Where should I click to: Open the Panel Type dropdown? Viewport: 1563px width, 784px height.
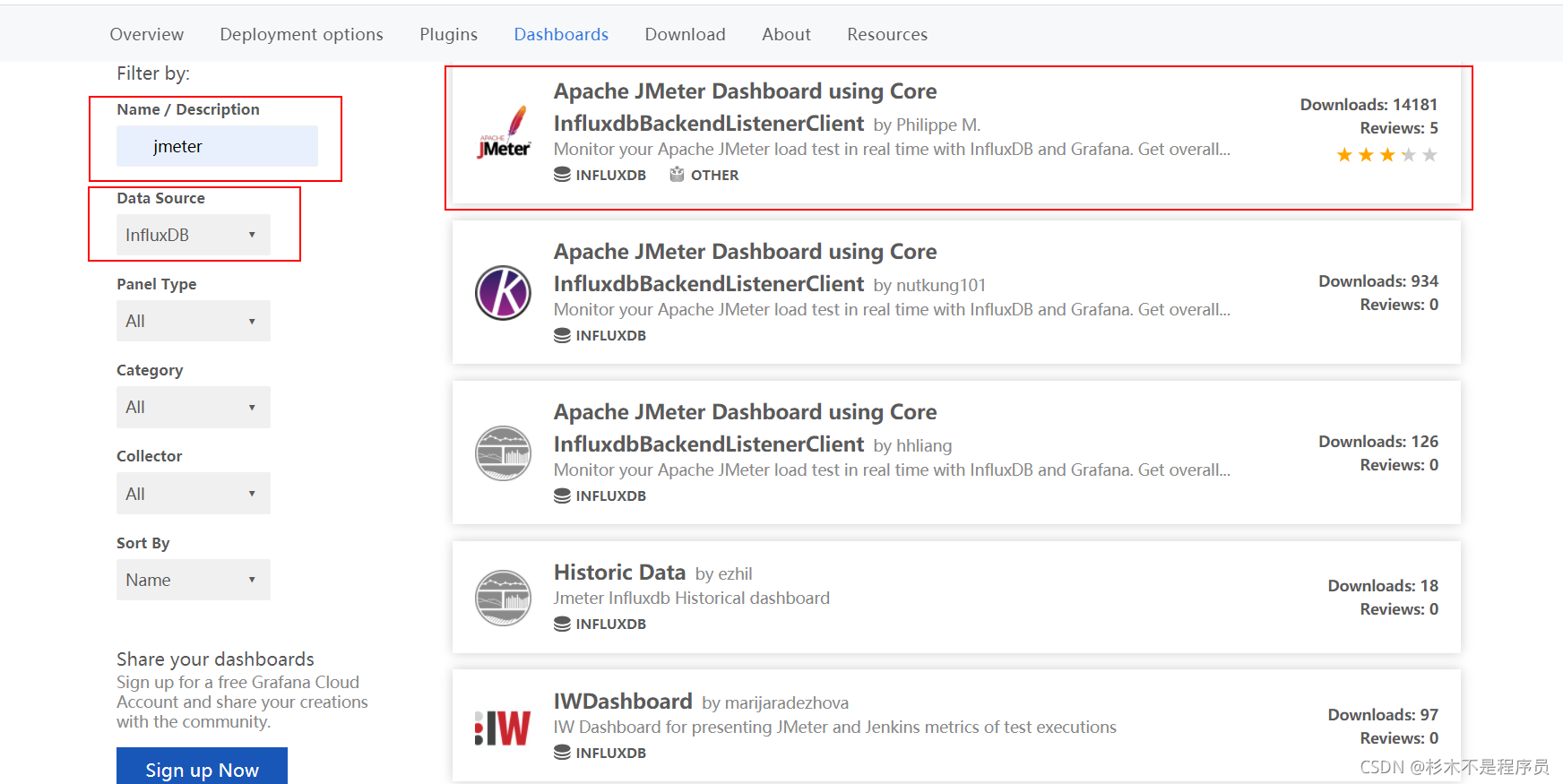[194, 321]
